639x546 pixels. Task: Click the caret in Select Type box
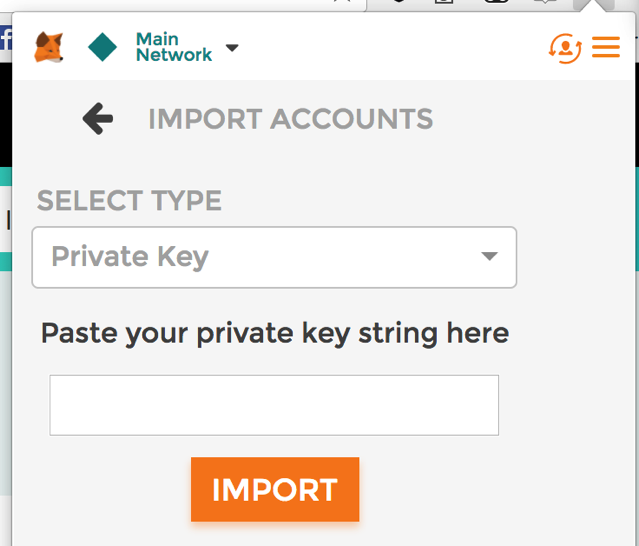489,256
